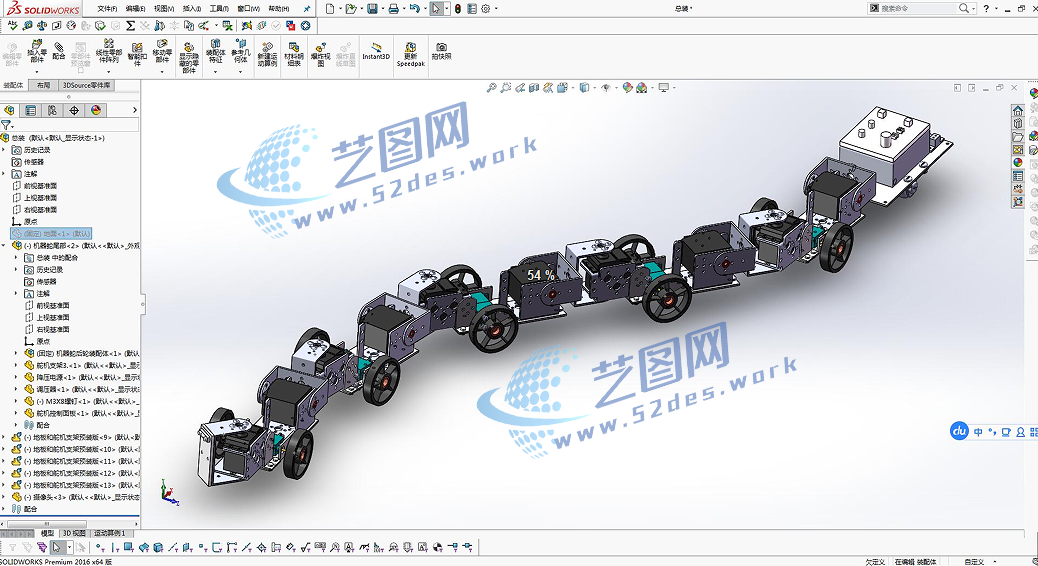Select the 模型 bottom tab
Image resolution: width=1038 pixels, height=566 pixels.
pos(47,534)
